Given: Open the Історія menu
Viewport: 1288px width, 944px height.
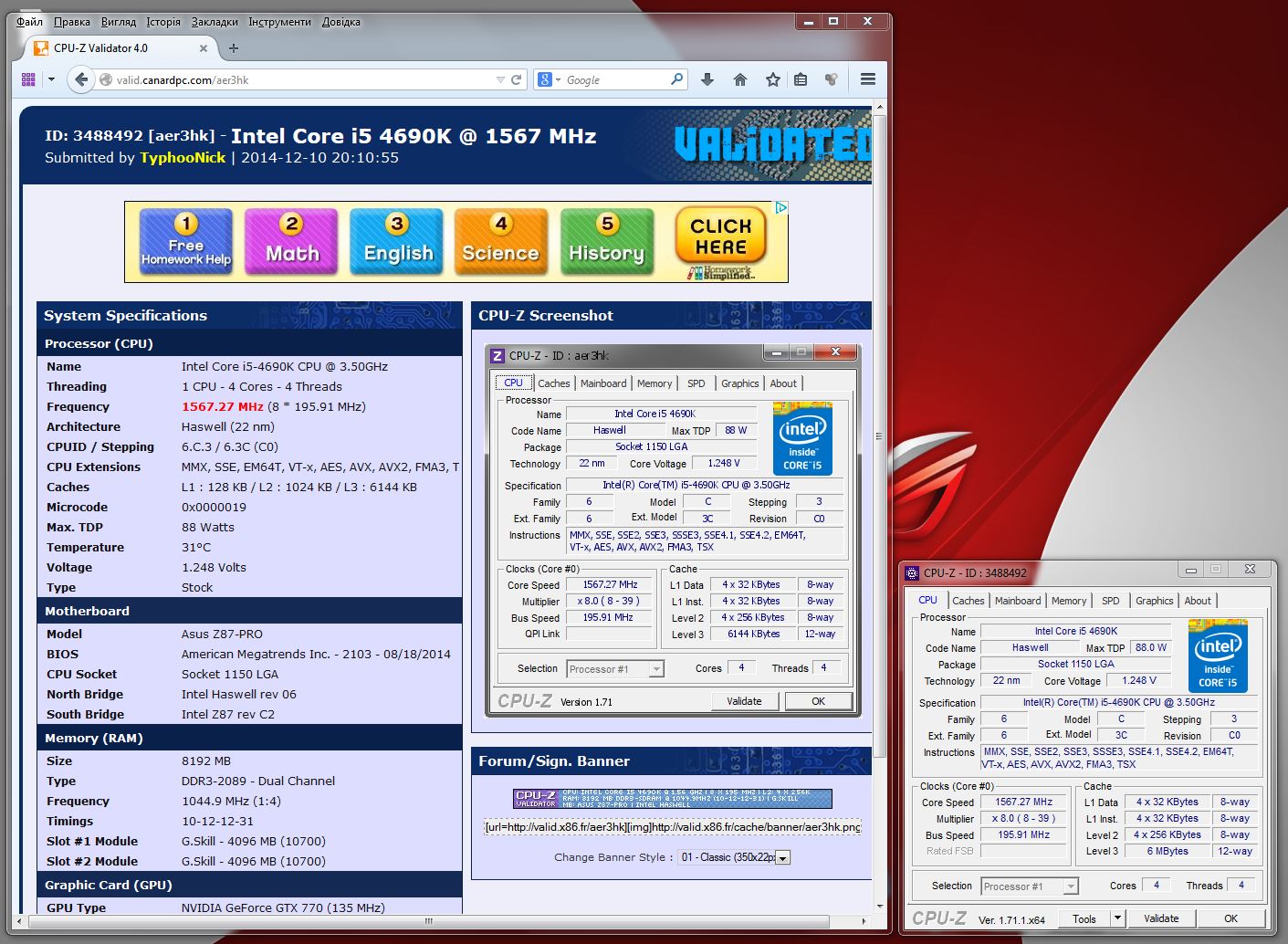Looking at the screenshot, I should coord(163,22).
